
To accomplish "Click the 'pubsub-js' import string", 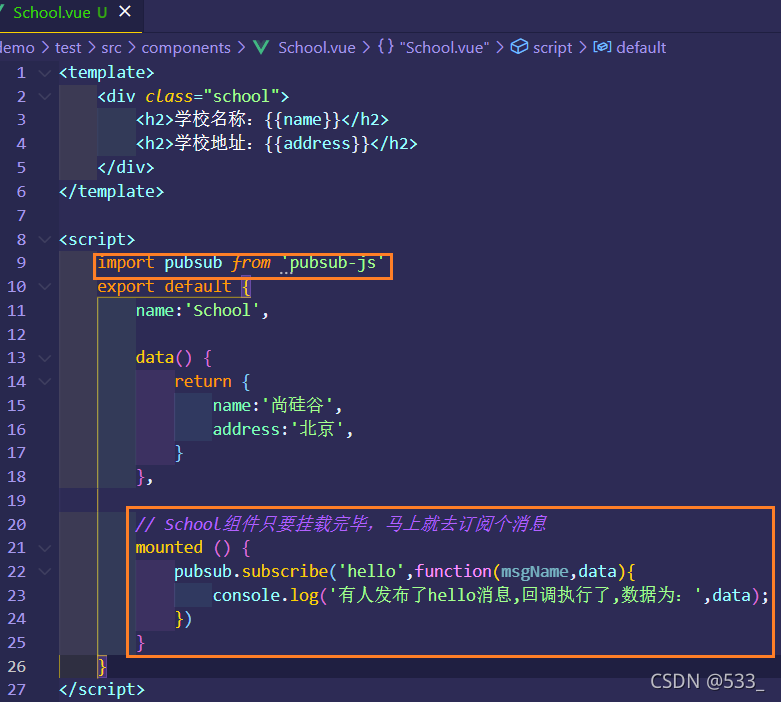I will coord(333,263).
